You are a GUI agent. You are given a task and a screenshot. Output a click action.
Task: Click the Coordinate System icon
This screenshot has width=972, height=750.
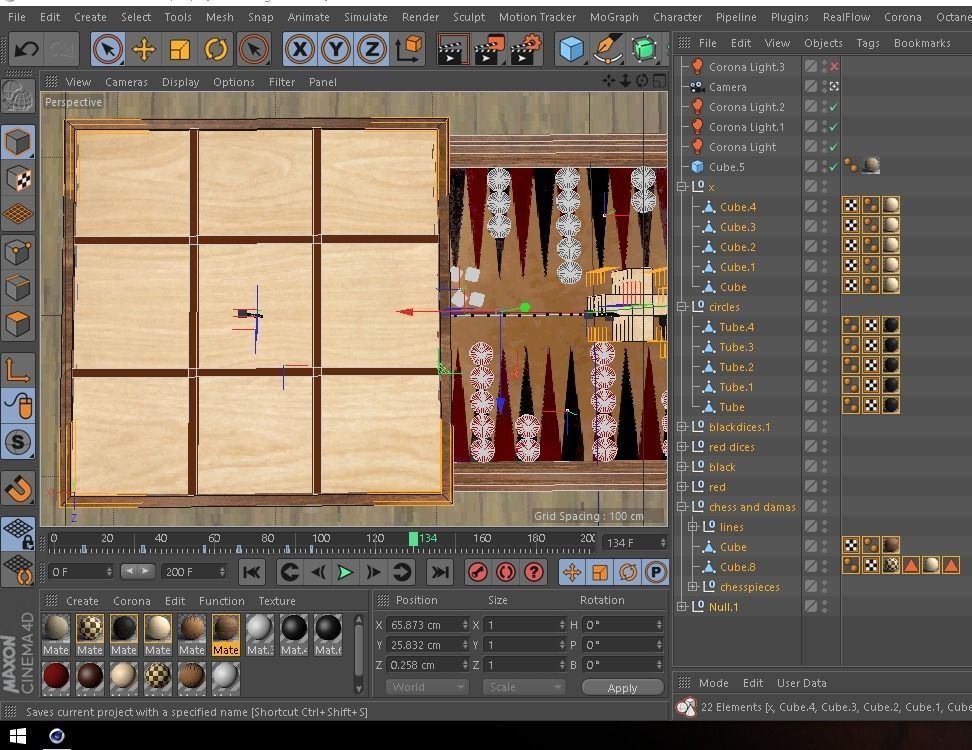pyautogui.click(x=409, y=49)
